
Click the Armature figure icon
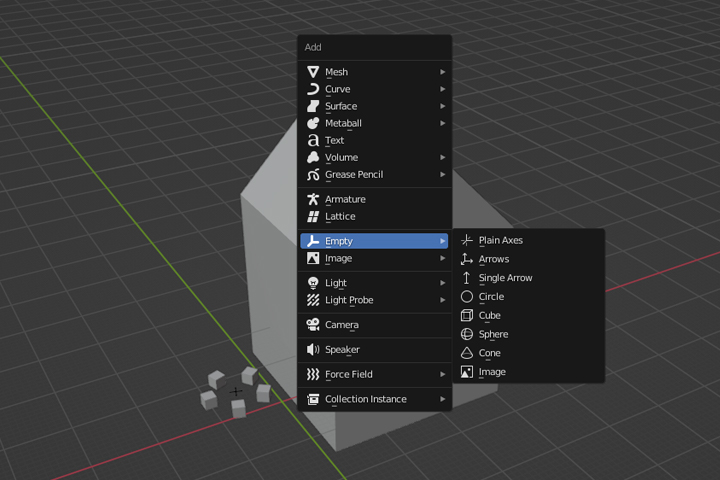pyautogui.click(x=313, y=199)
